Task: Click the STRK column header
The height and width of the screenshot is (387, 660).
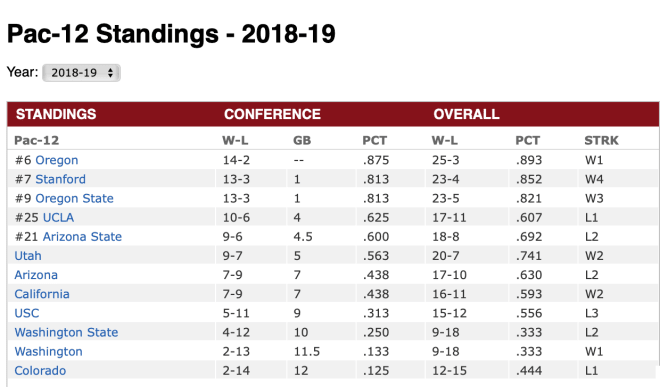Action: 601,140
